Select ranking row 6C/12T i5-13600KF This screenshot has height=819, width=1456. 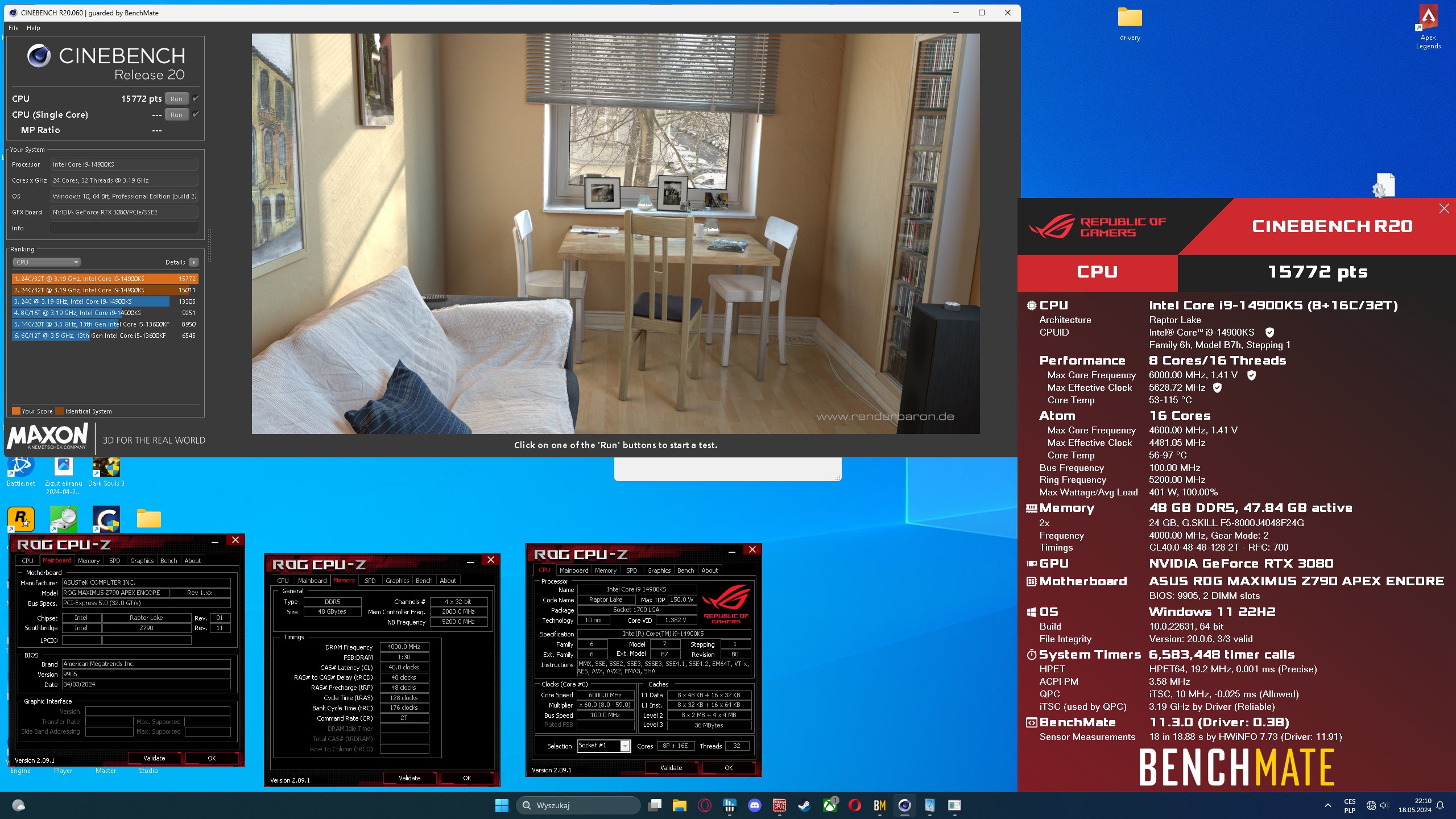point(105,336)
